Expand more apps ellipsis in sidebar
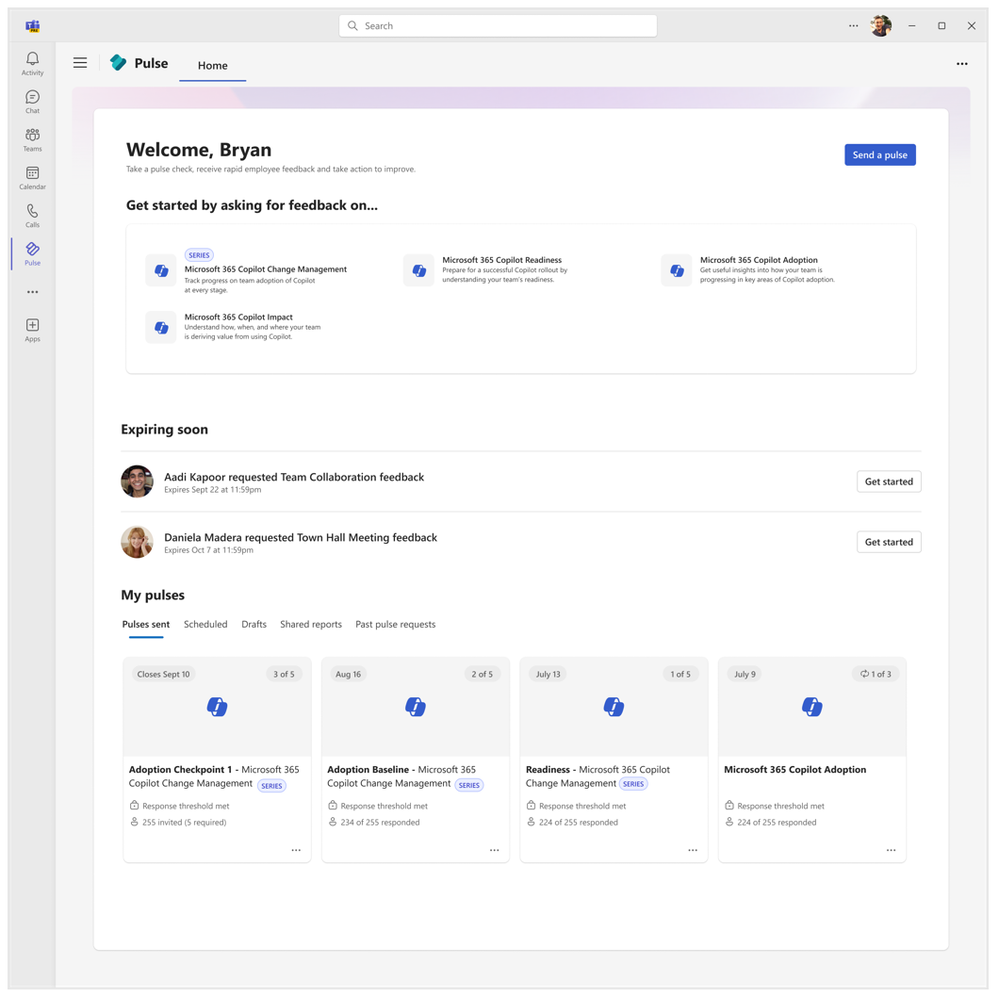This screenshot has width=999, height=995. pyautogui.click(x=32, y=292)
